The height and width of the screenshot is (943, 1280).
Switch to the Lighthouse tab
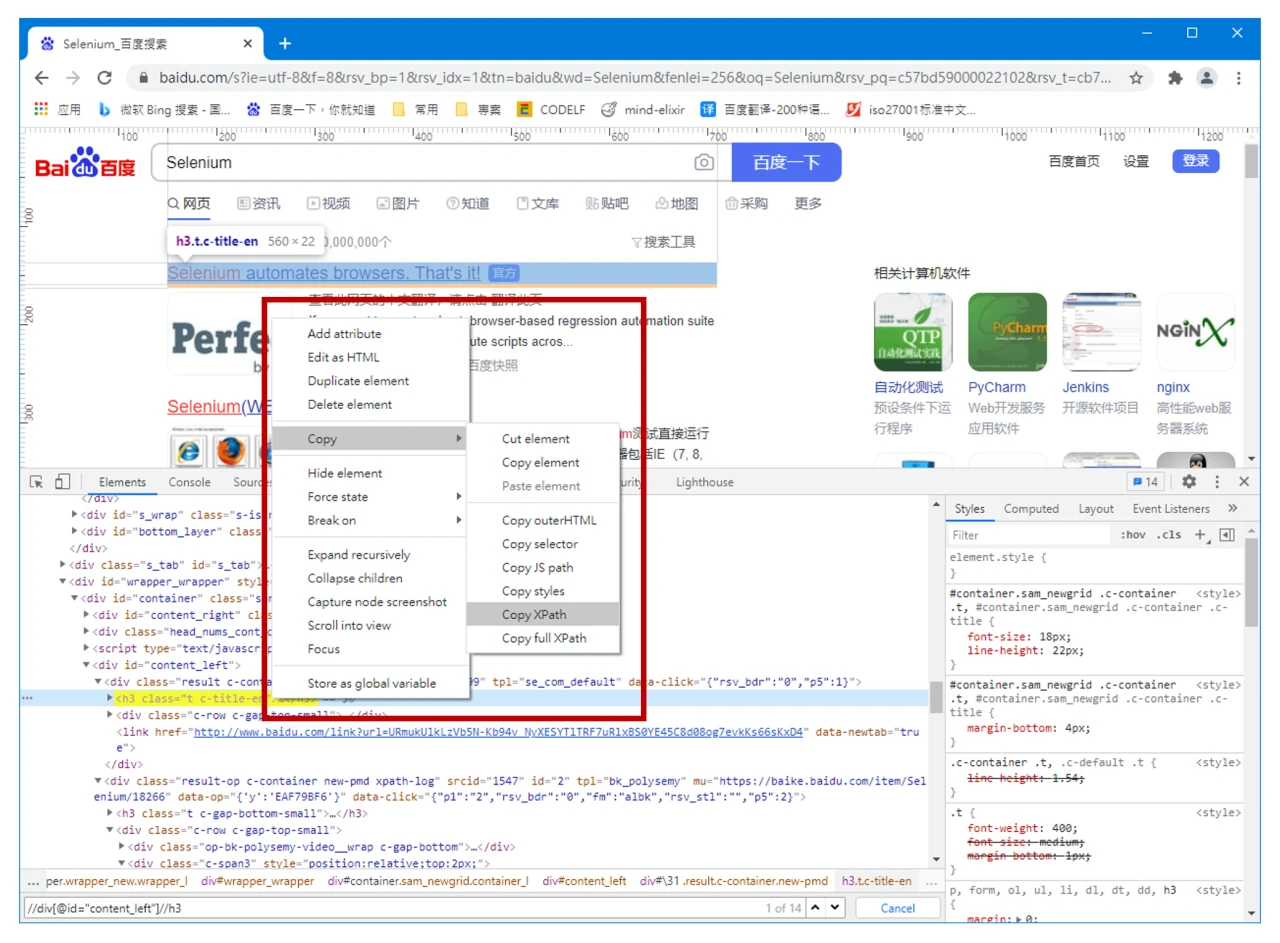pos(704,482)
